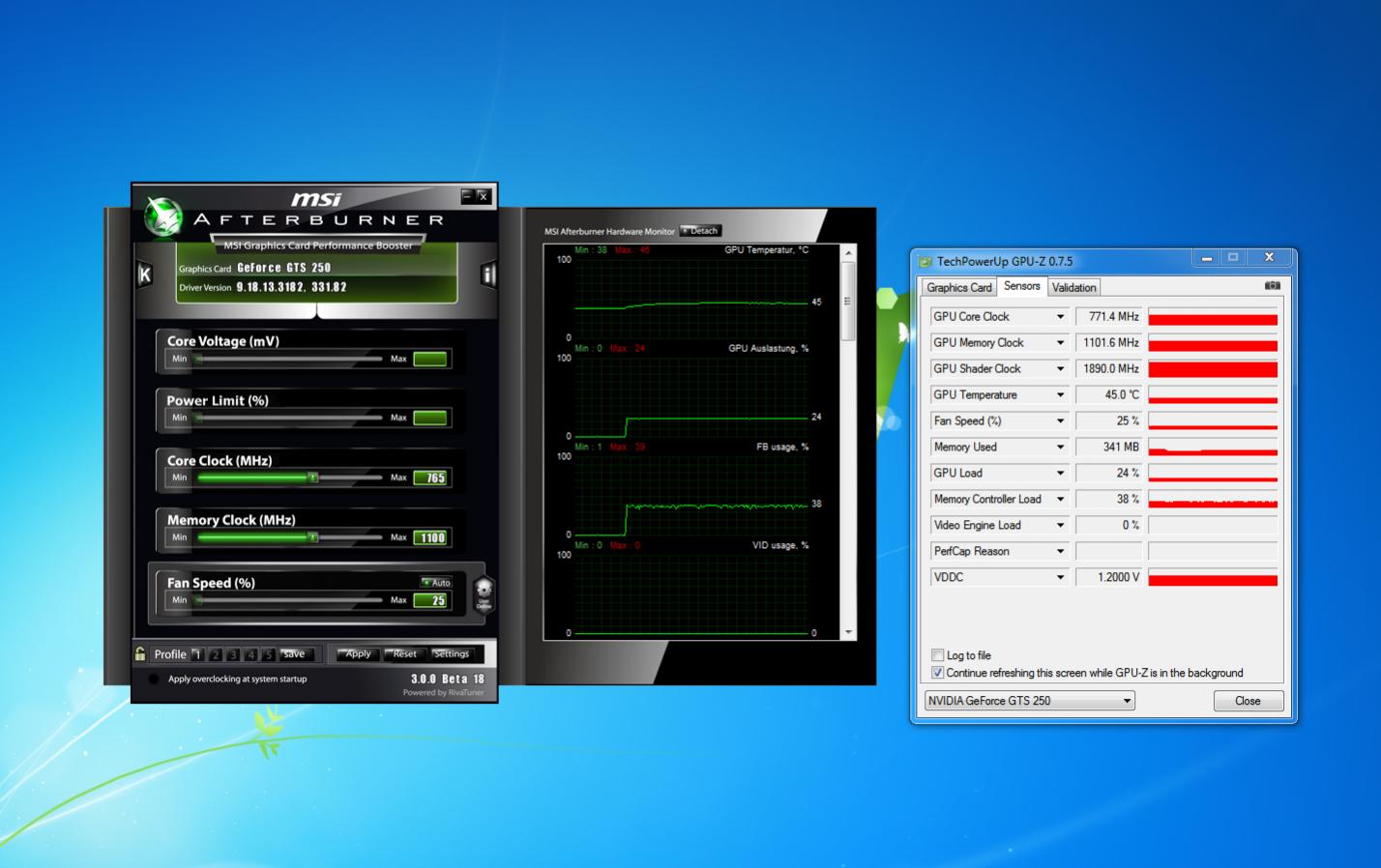The width and height of the screenshot is (1381, 868).
Task: Reset Afterburner settings to default
Action: tap(403, 654)
